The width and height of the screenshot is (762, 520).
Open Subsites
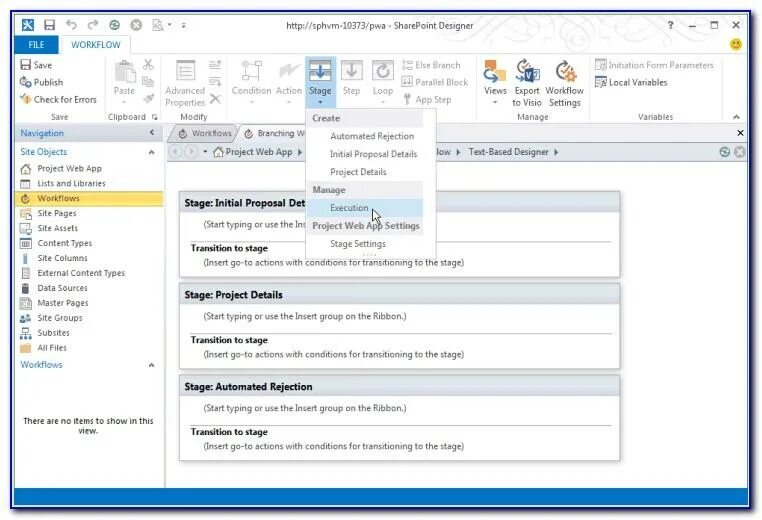click(x=53, y=333)
